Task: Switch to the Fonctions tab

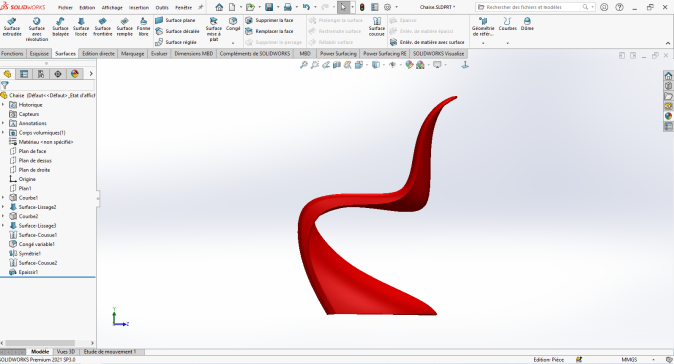Action: (12, 54)
